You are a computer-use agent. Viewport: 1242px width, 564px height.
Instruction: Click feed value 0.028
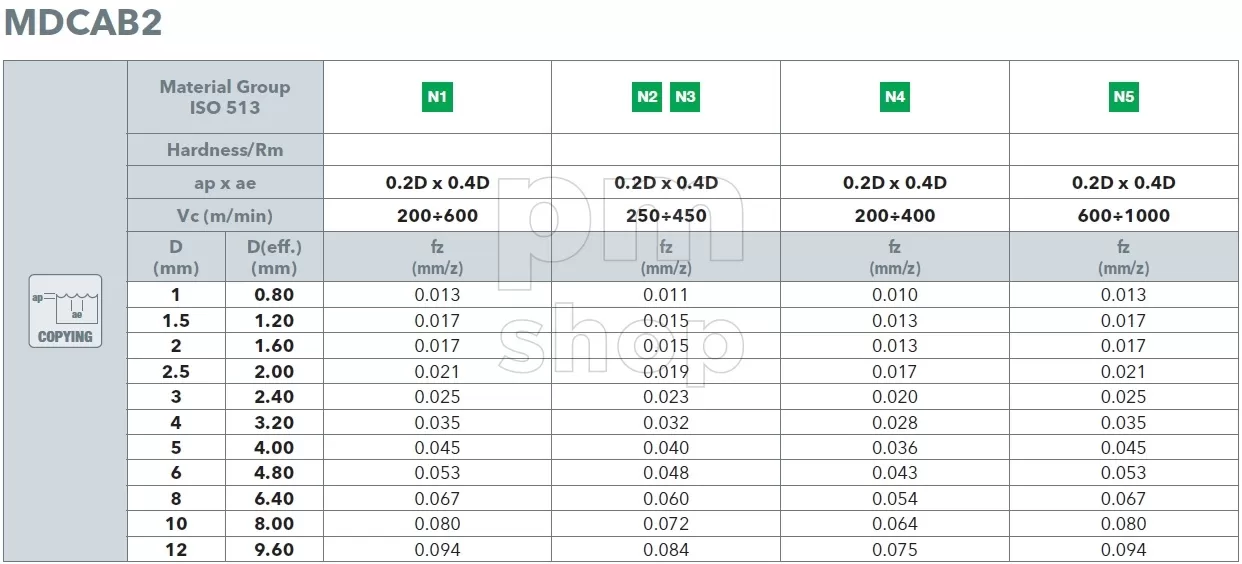coord(895,423)
